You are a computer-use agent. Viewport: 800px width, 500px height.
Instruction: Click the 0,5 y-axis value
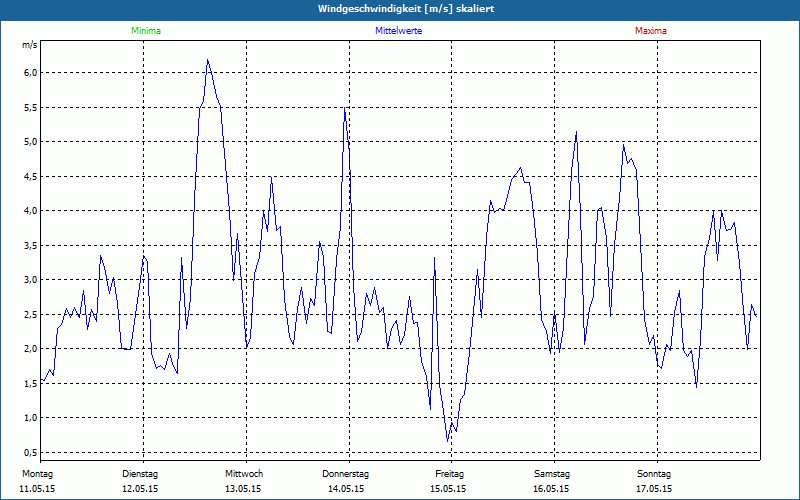(31, 452)
